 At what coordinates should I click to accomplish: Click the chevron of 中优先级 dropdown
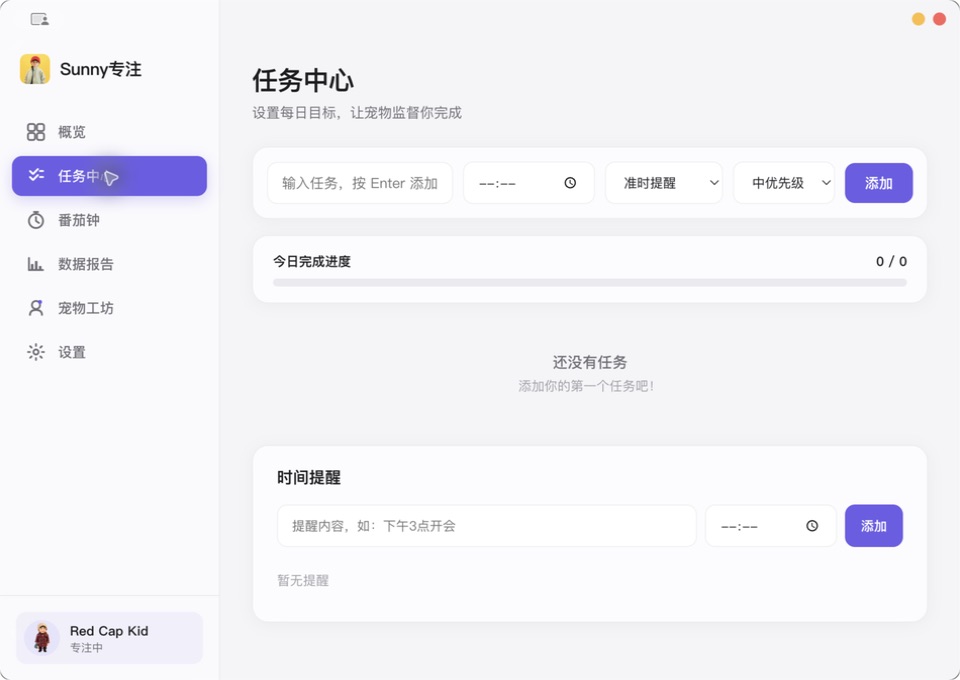pyautogui.click(x=826, y=182)
